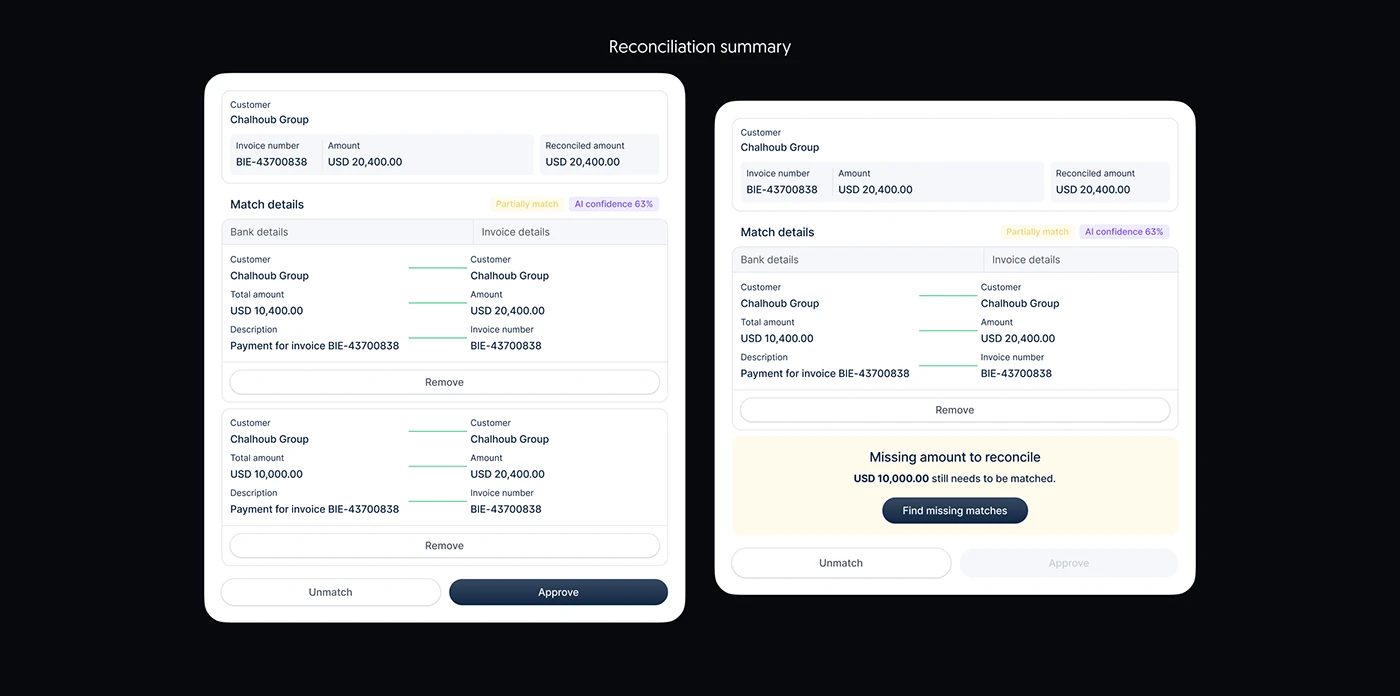Click the Partially match badge in right card
The image size is (1400, 696).
point(1037,232)
